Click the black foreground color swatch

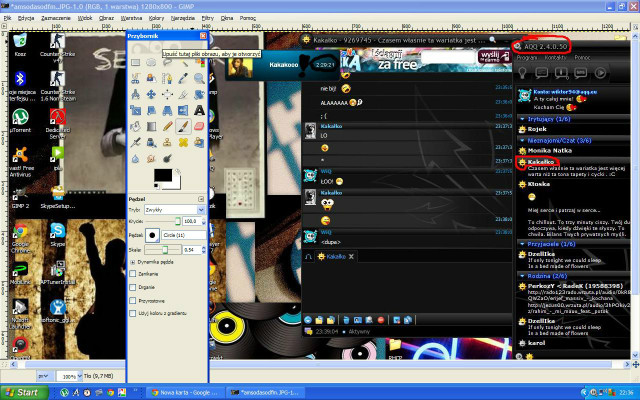(x=163, y=176)
